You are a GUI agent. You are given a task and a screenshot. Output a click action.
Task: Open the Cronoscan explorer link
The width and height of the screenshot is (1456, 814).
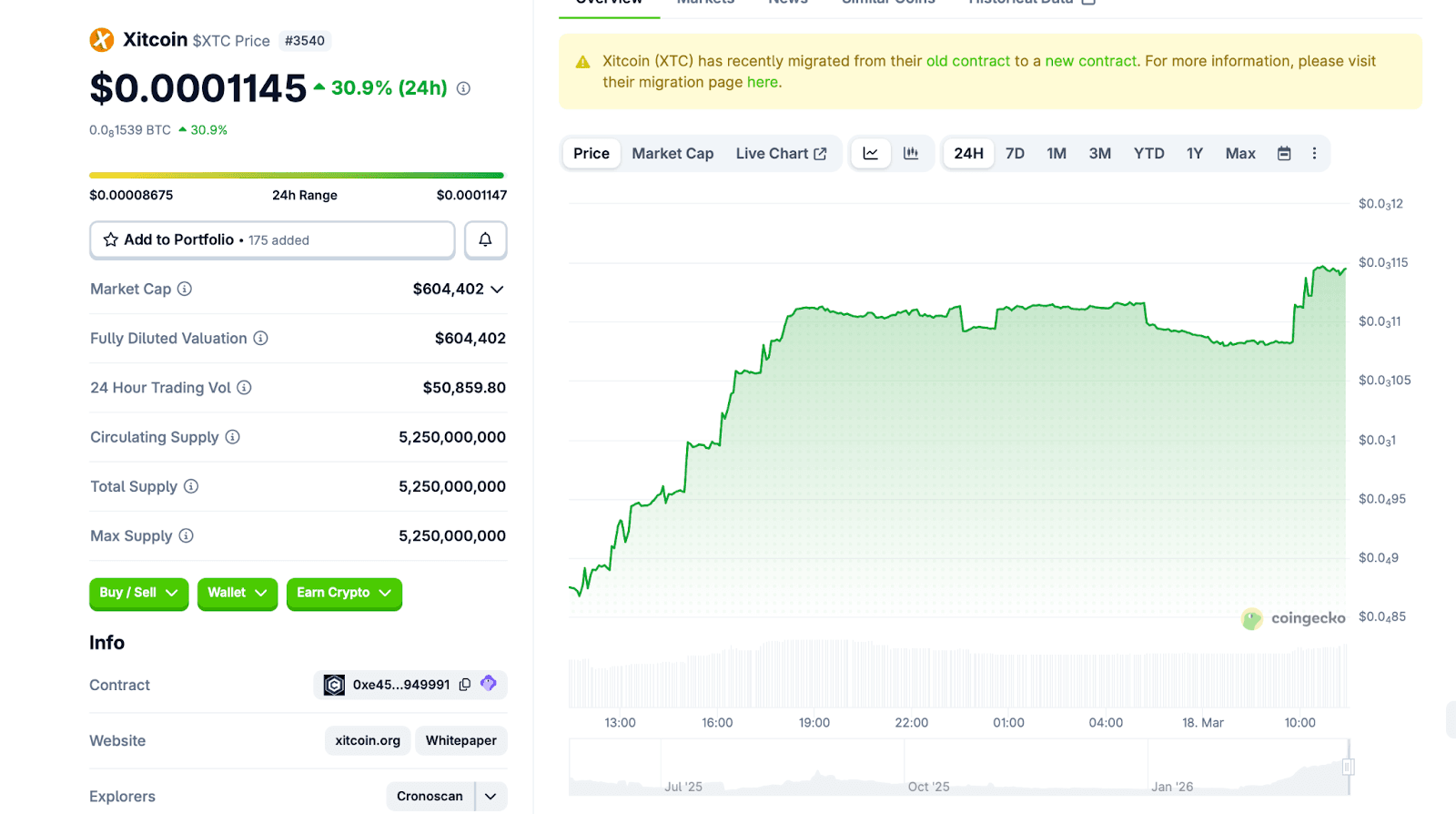coord(430,796)
